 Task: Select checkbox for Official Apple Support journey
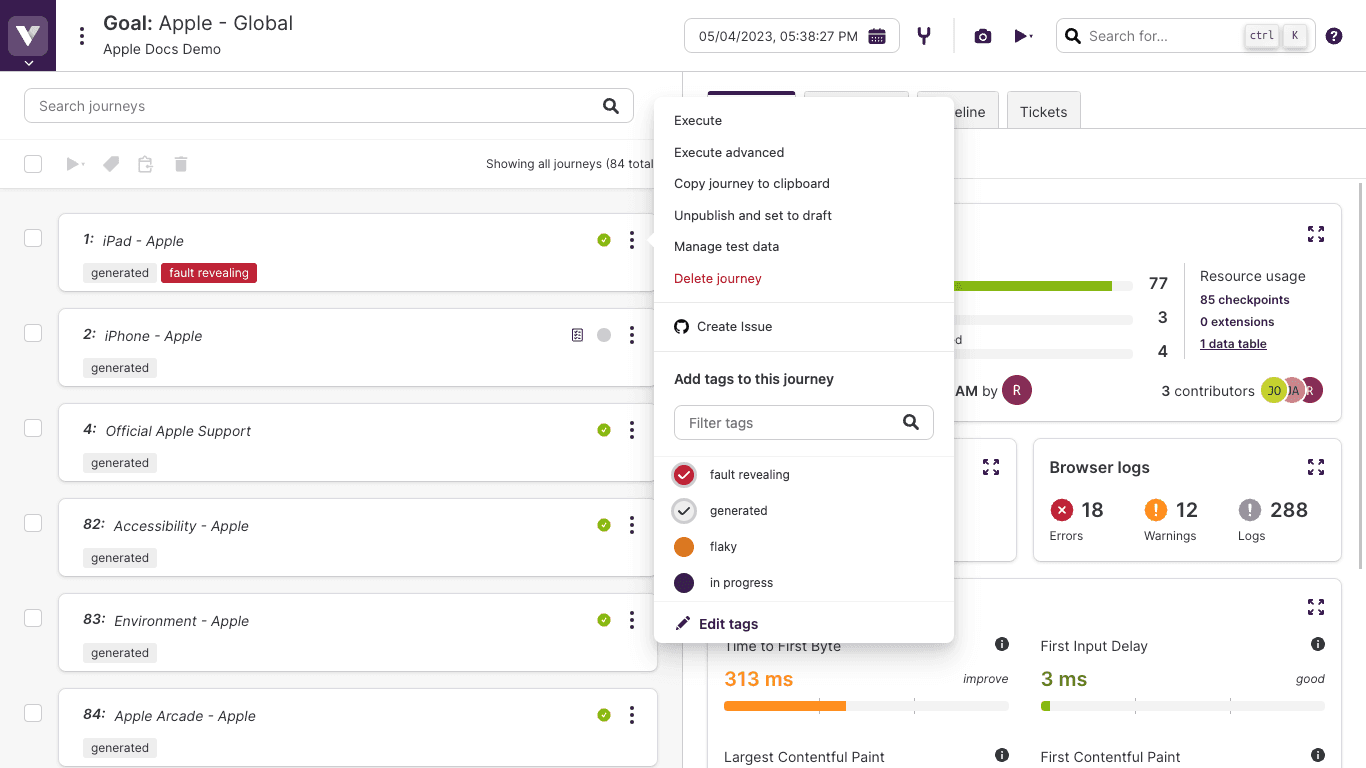coord(33,428)
